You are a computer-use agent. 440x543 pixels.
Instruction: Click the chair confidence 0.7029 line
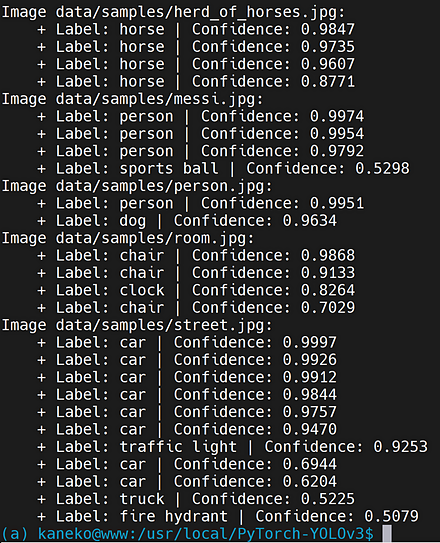point(196,308)
